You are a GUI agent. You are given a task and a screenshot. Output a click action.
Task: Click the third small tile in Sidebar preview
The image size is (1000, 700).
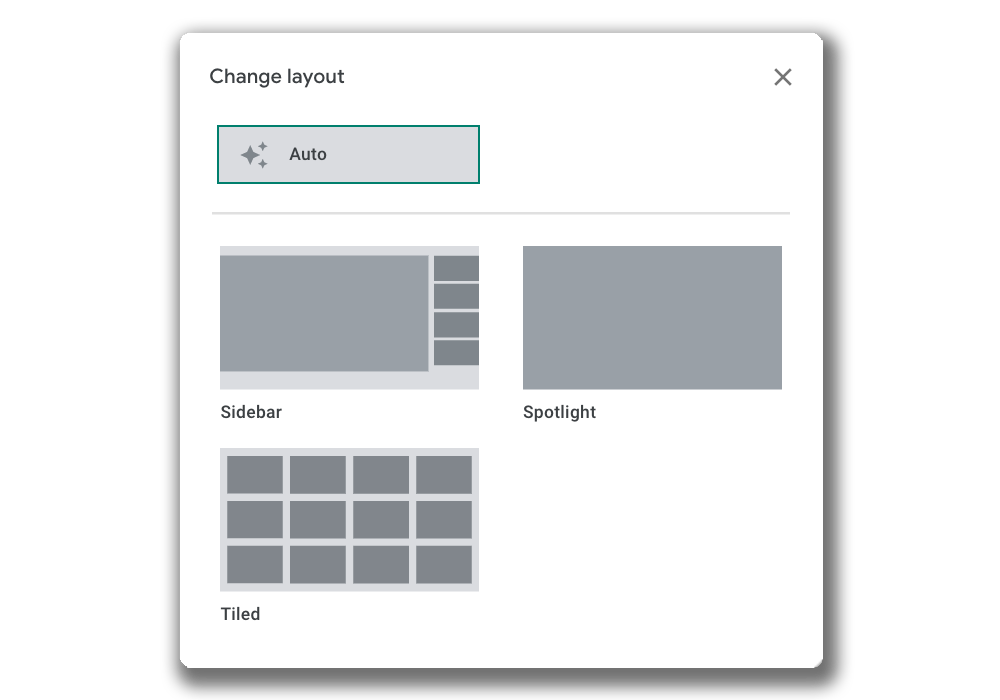click(x=456, y=325)
